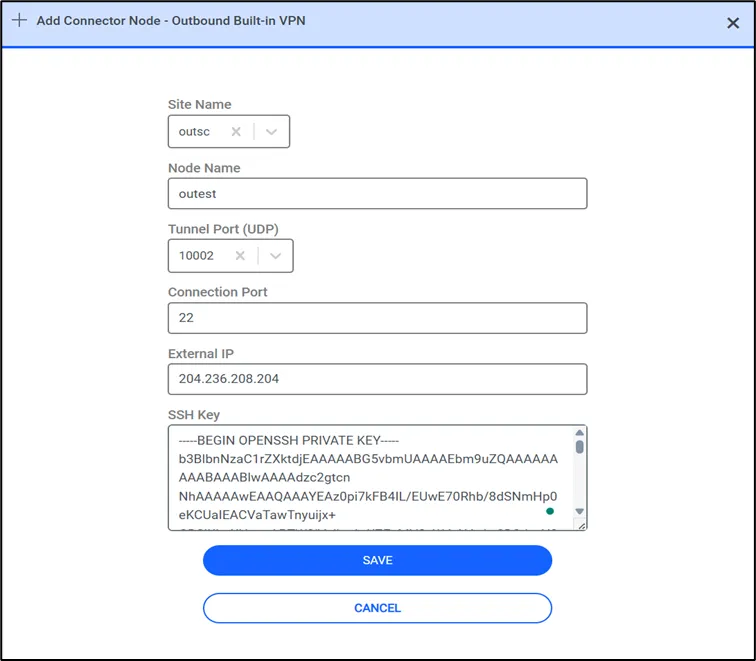
Task: Cancel adding the connector node
Action: (378, 608)
